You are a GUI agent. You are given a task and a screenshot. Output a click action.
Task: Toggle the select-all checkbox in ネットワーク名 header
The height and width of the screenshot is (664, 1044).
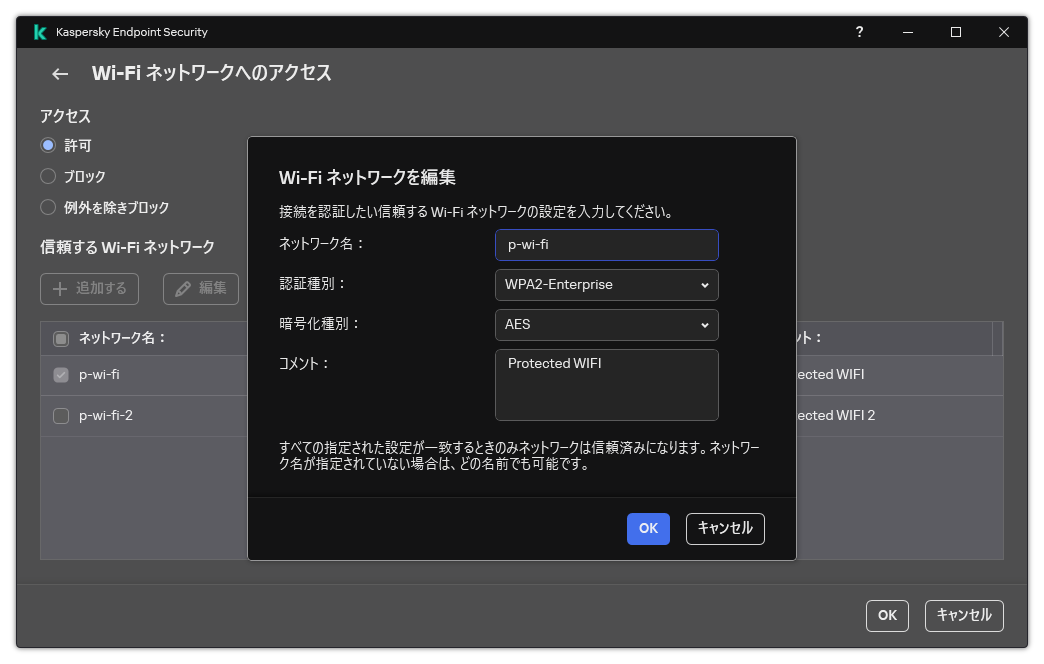click(59, 337)
